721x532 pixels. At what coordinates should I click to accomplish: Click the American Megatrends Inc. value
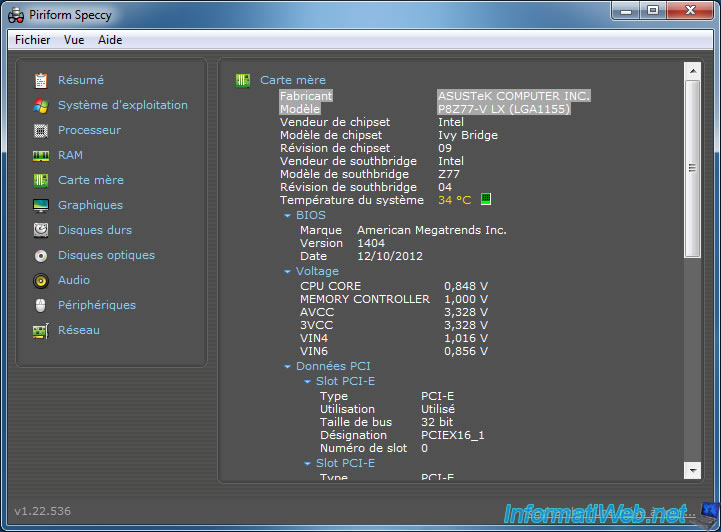click(x=432, y=230)
